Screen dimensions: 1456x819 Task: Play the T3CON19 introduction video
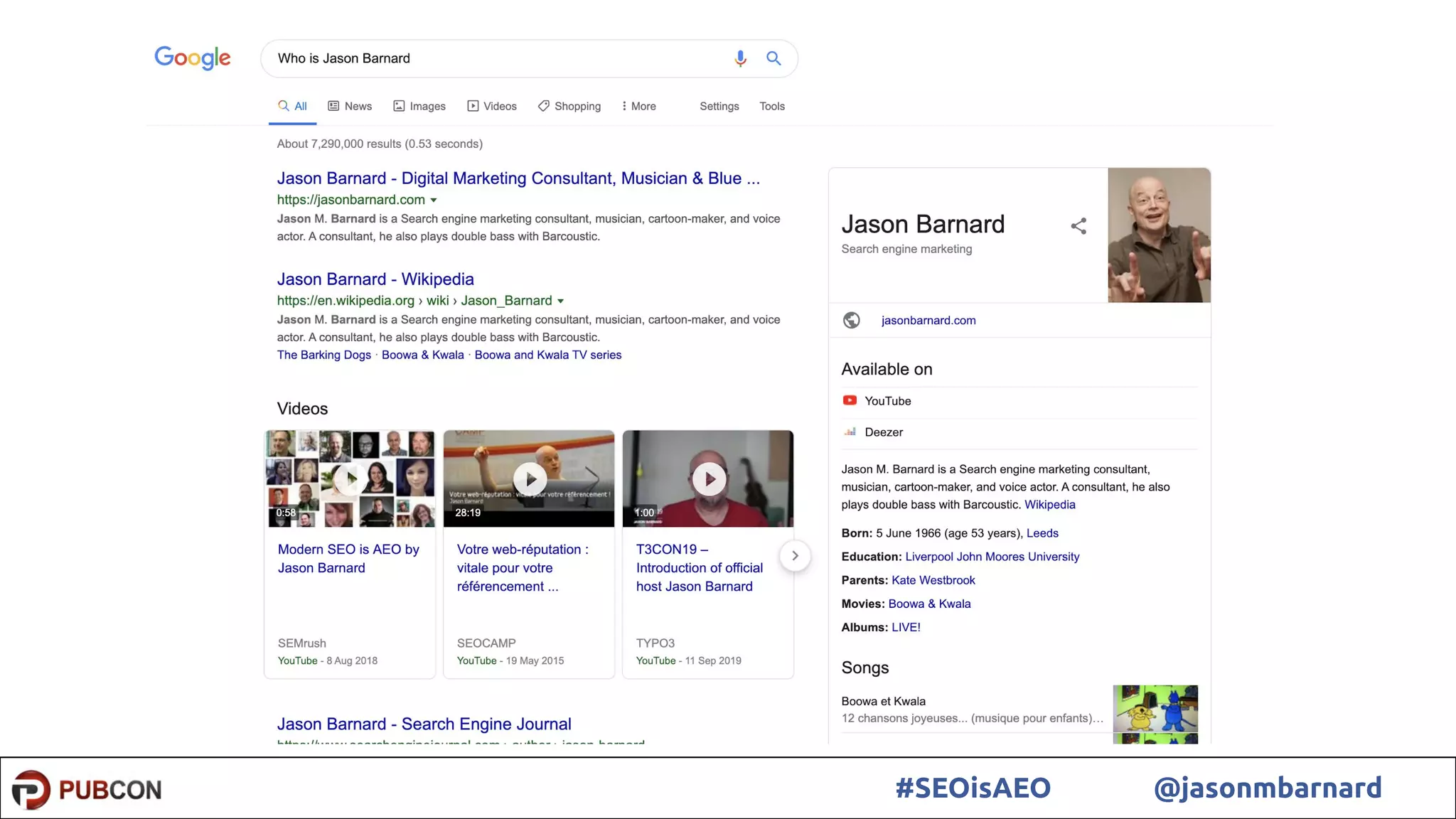coord(709,478)
